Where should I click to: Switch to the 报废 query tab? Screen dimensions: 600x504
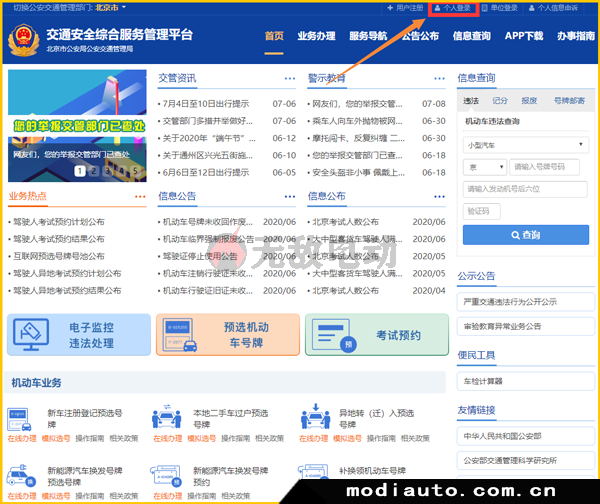pos(529,101)
